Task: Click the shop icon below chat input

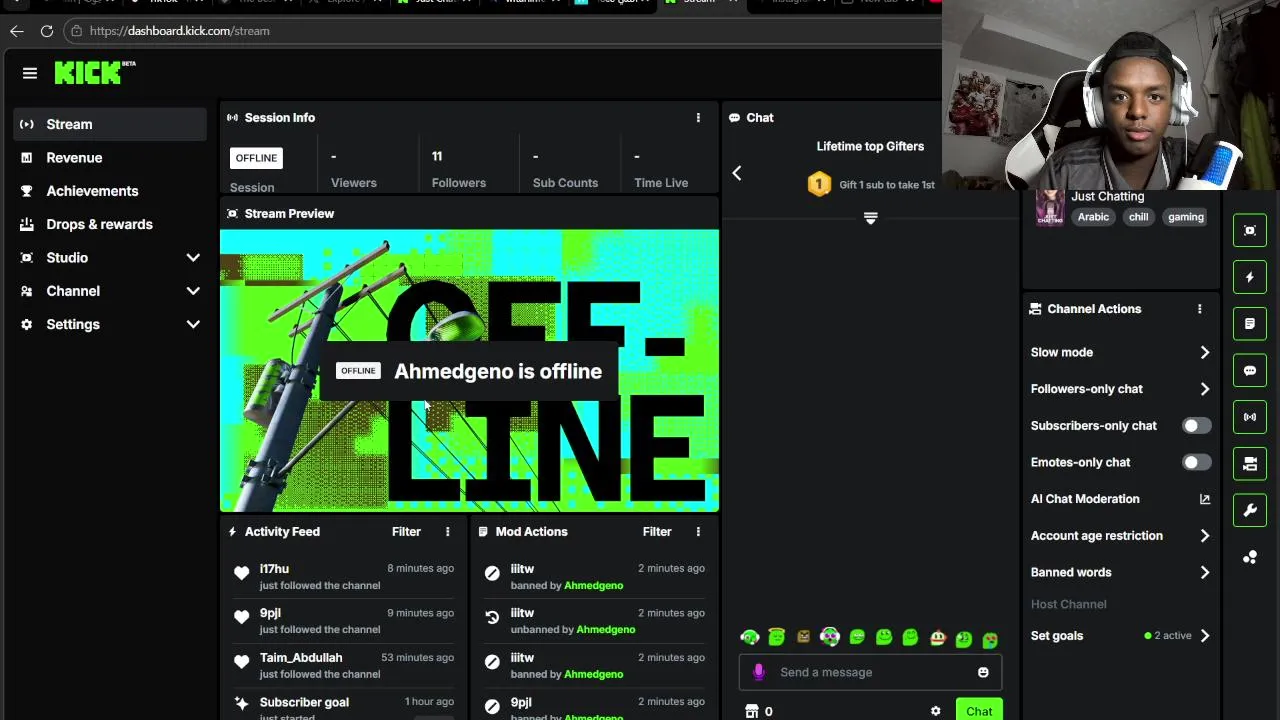Action: tap(752, 711)
